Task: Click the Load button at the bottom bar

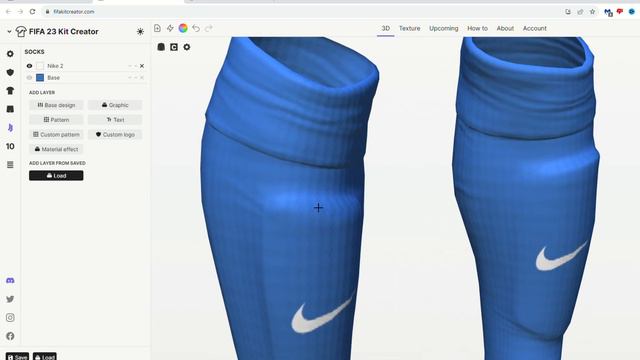Action: point(45,357)
